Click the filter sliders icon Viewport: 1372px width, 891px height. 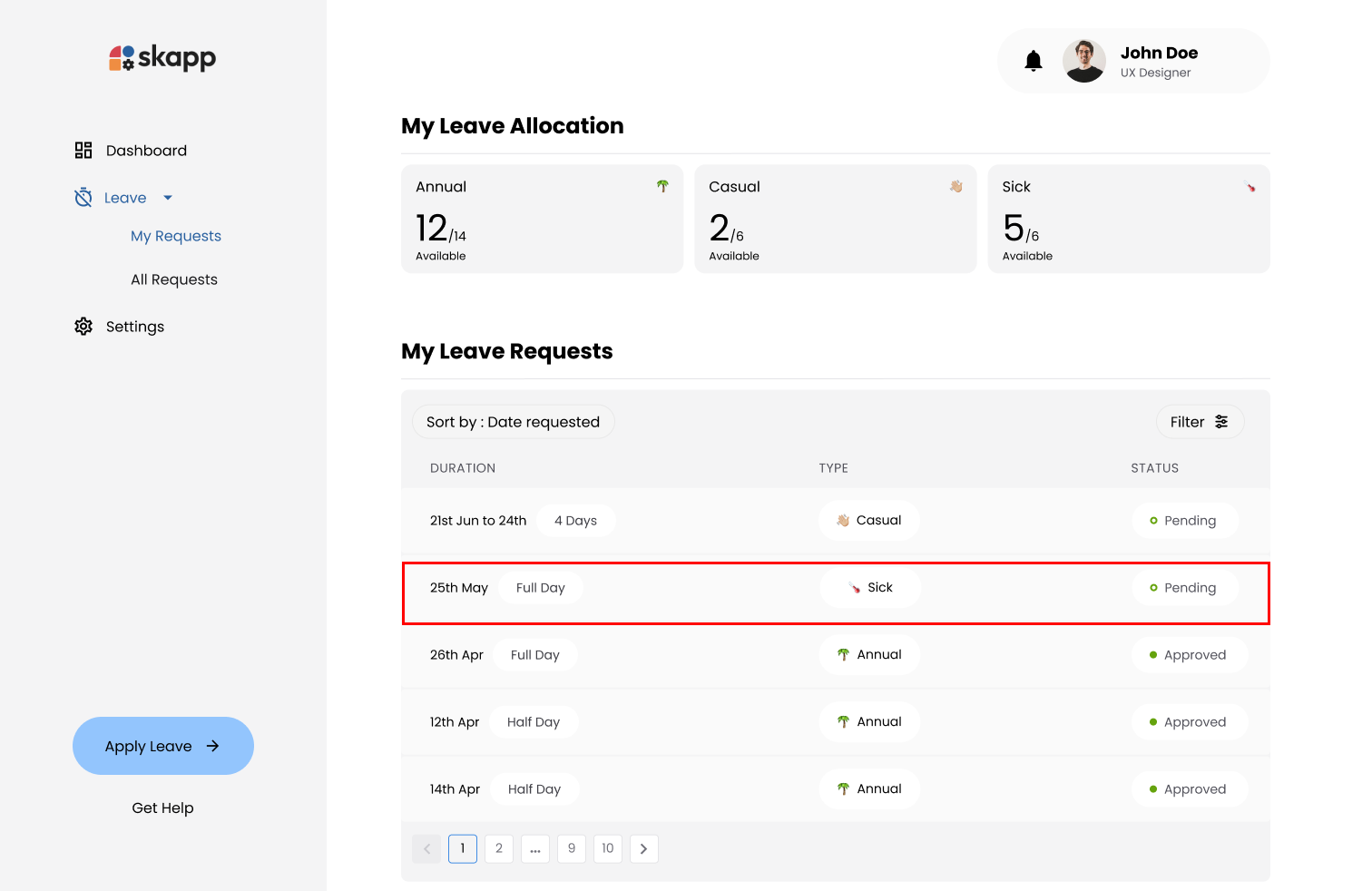[1221, 422]
